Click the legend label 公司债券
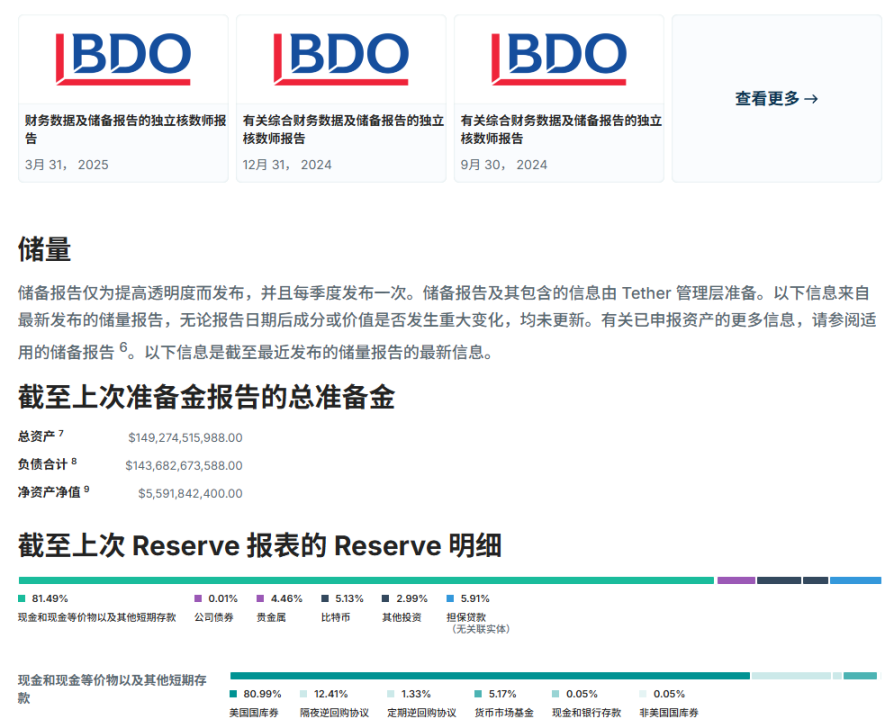The height and width of the screenshot is (728, 894). (214, 617)
